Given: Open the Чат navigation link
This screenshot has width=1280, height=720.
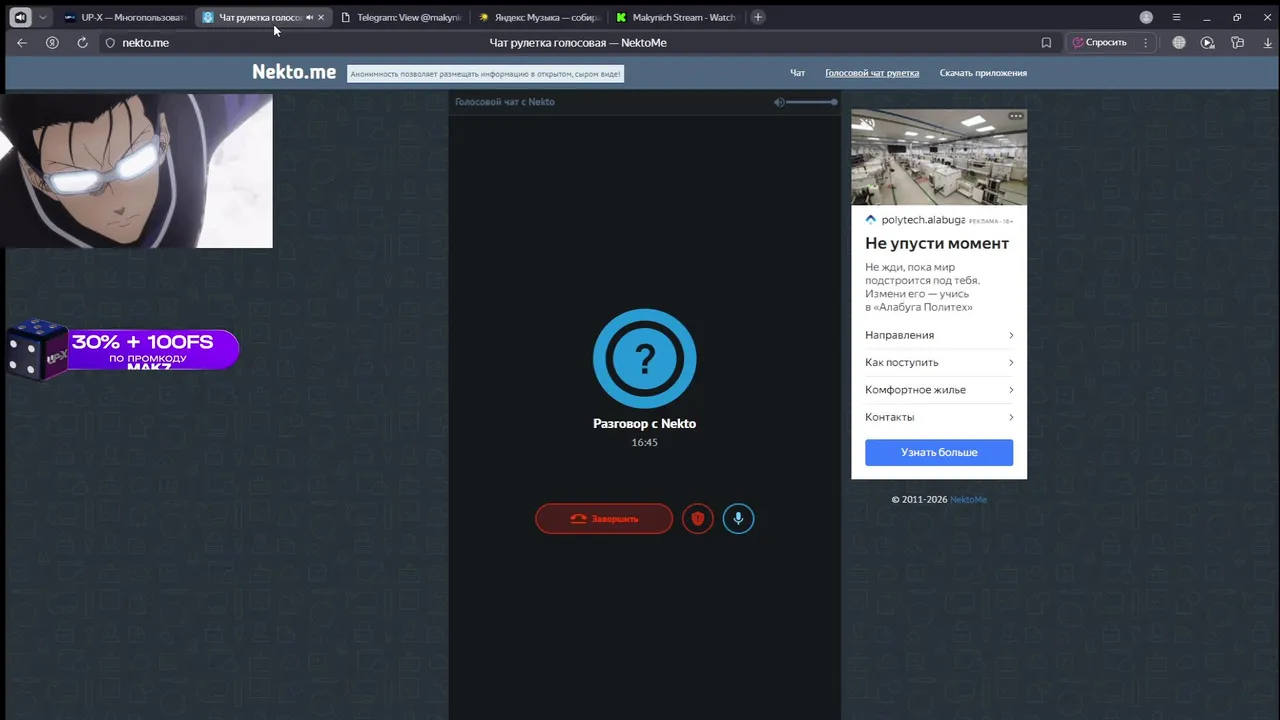Looking at the screenshot, I should tap(797, 73).
